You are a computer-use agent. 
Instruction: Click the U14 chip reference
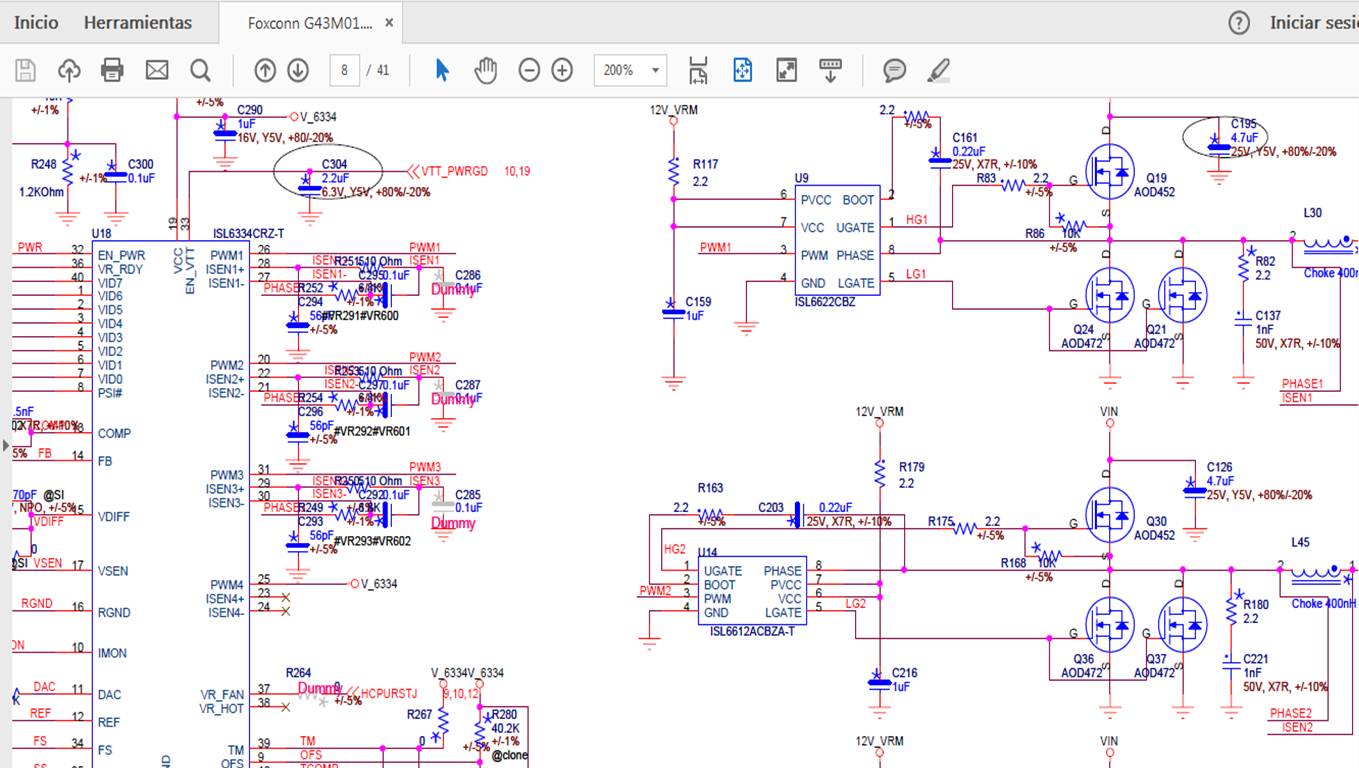tap(708, 552)
